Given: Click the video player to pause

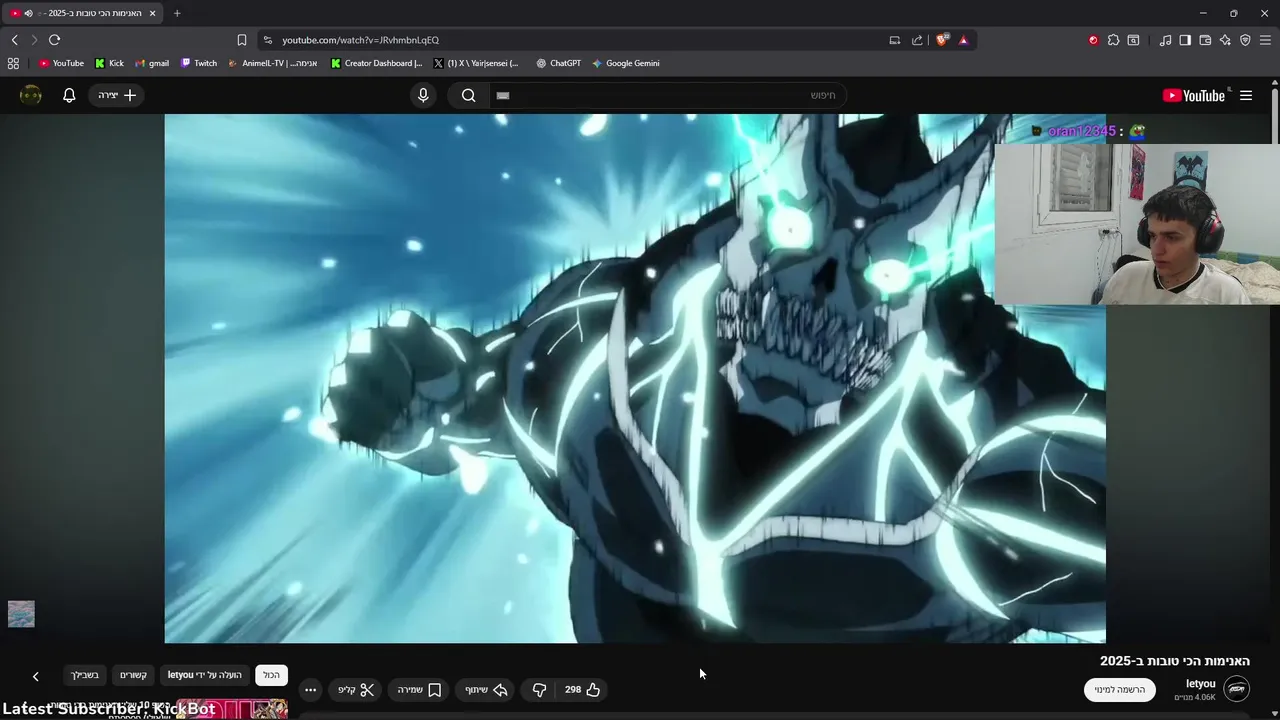Looking at the screenshot, I should click(x=635, y=378).
